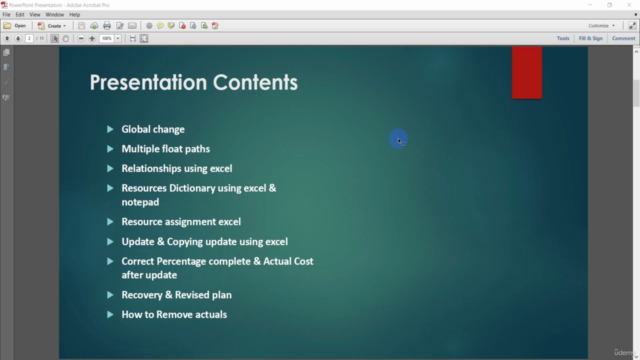Click 'Recovery & Revised plan' bullet
Screen dimensions: 640x360
point(176,295)
